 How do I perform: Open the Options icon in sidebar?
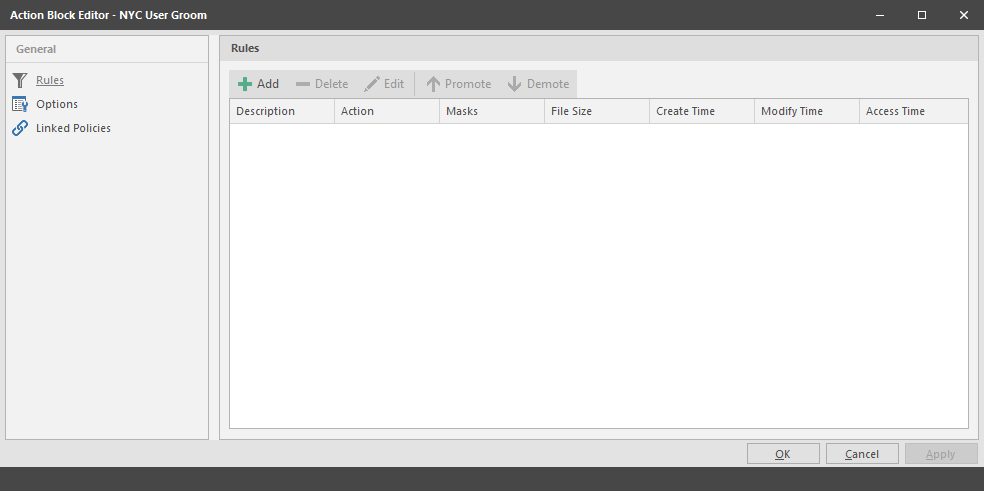[x=20, y=104]
